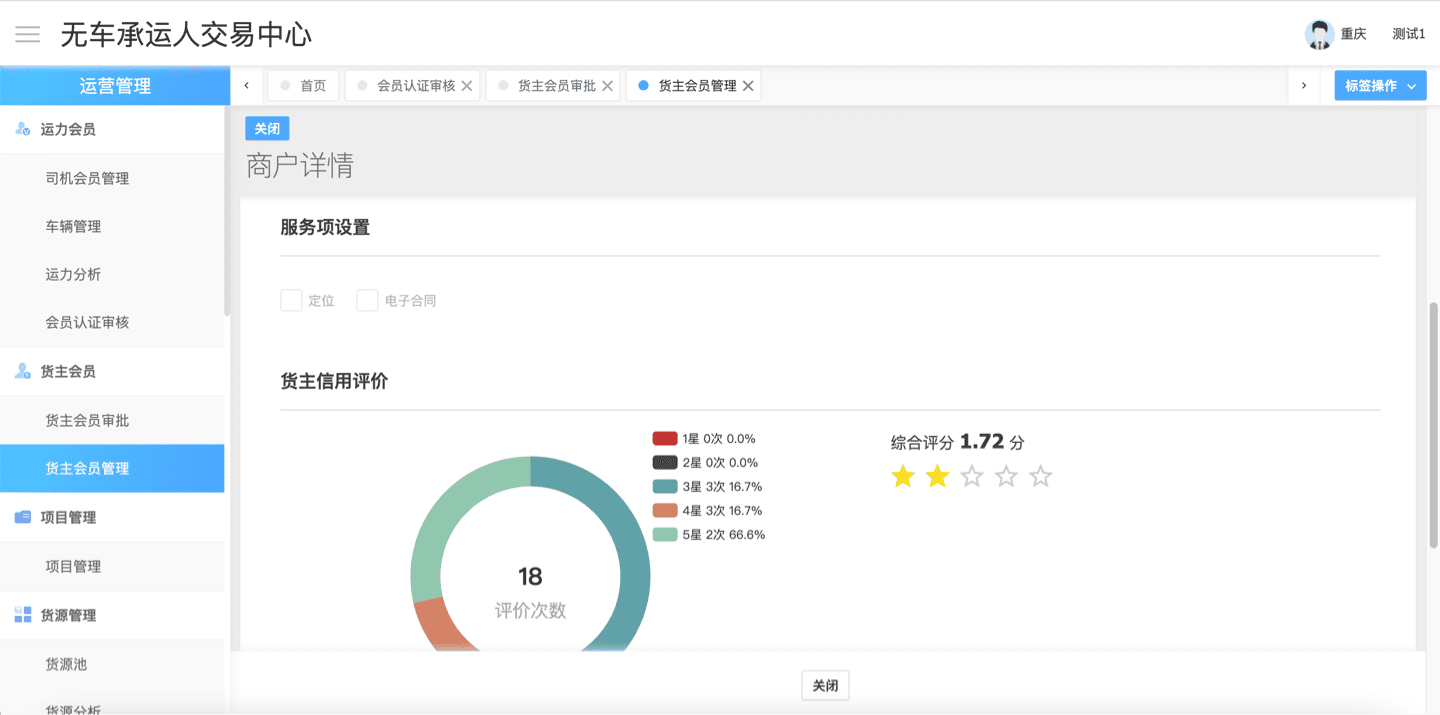Viewport: 1440px width, 715px height.
Task: Click the third rating star
Action: pyautogui.click(x=971, y=477)
